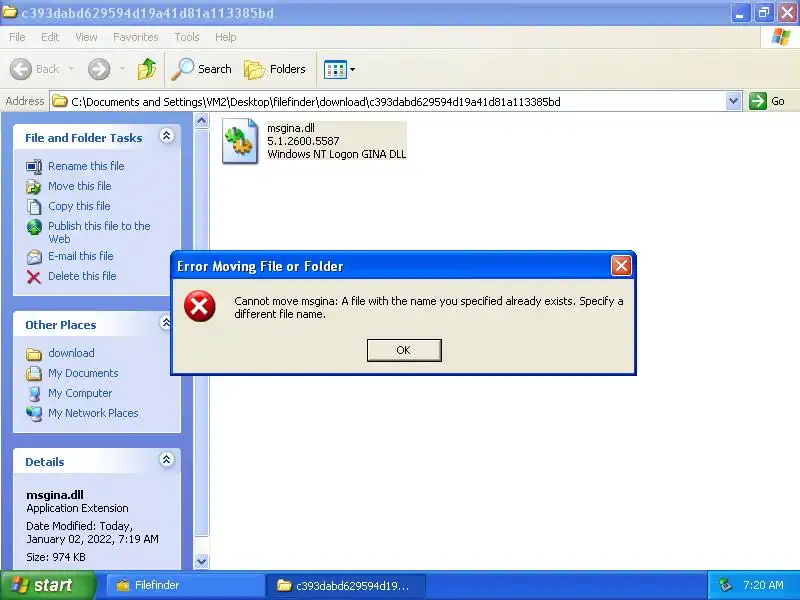Click the Windows flag logo in toolbar
The height and width of the screenshot is (600, 800).
pyautogui.click(x=781, y=37)
